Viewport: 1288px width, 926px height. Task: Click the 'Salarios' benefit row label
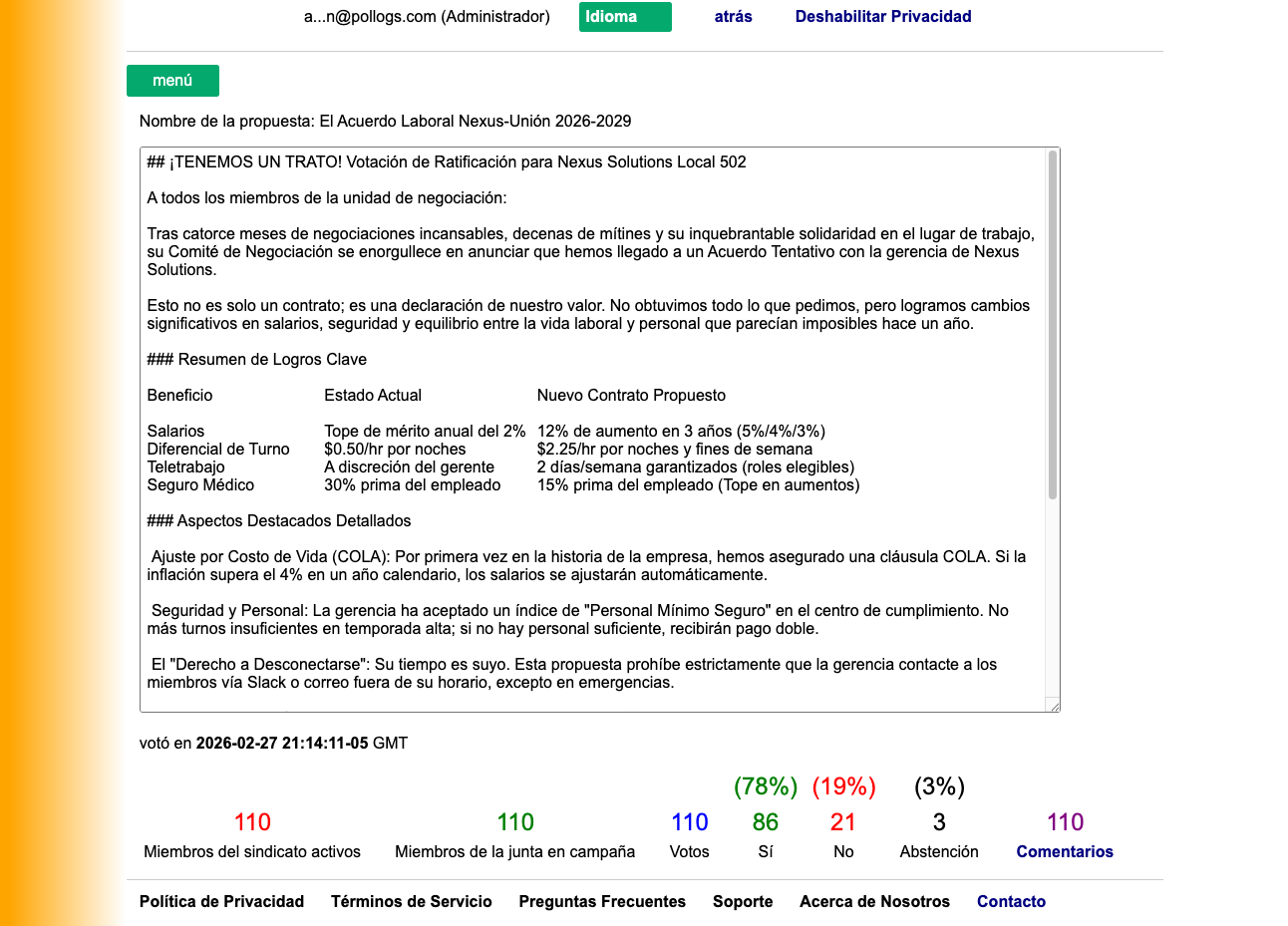175,432
